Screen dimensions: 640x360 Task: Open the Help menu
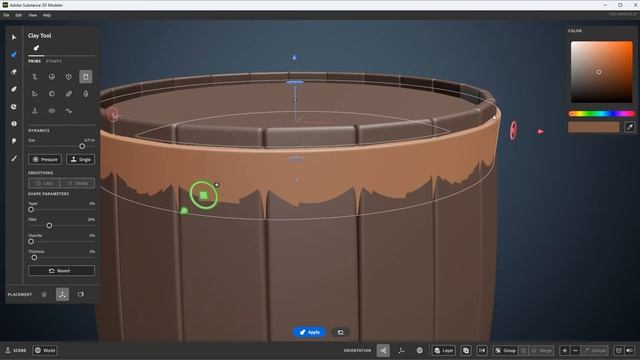point(47,15)
